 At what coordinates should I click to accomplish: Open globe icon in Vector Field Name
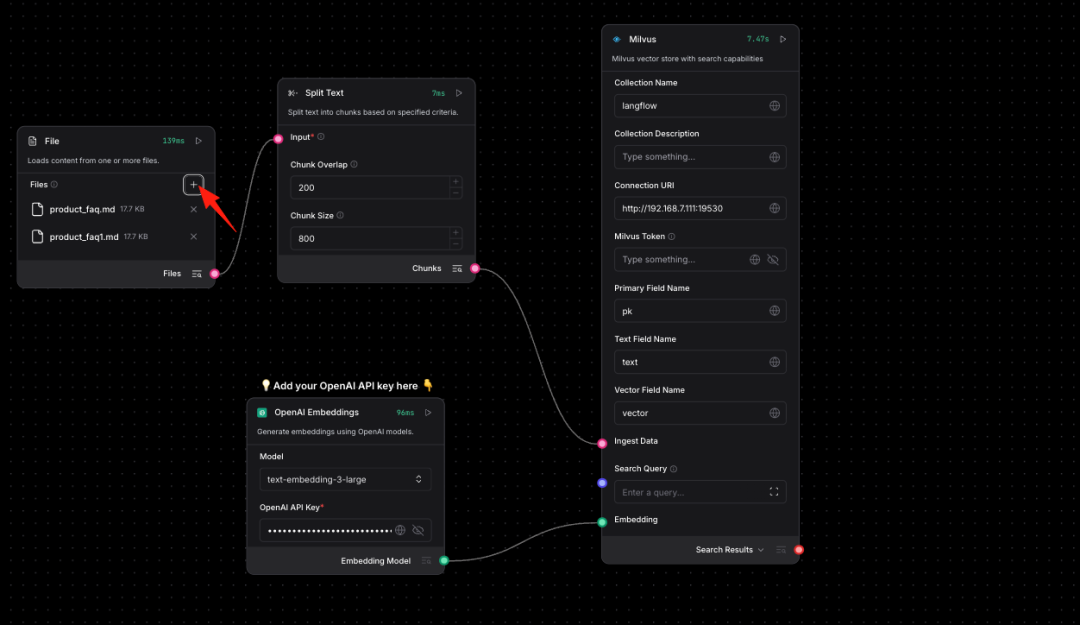[775, 413]
